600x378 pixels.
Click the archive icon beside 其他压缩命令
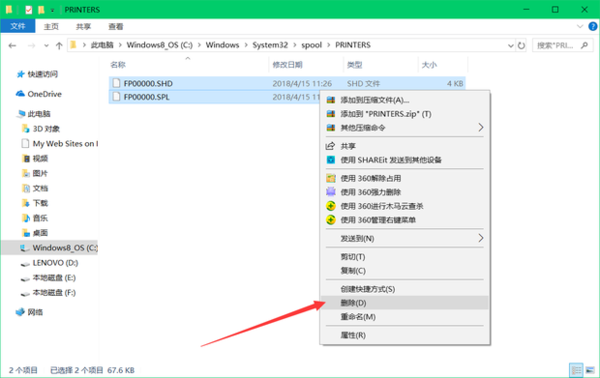coord(331,128)
